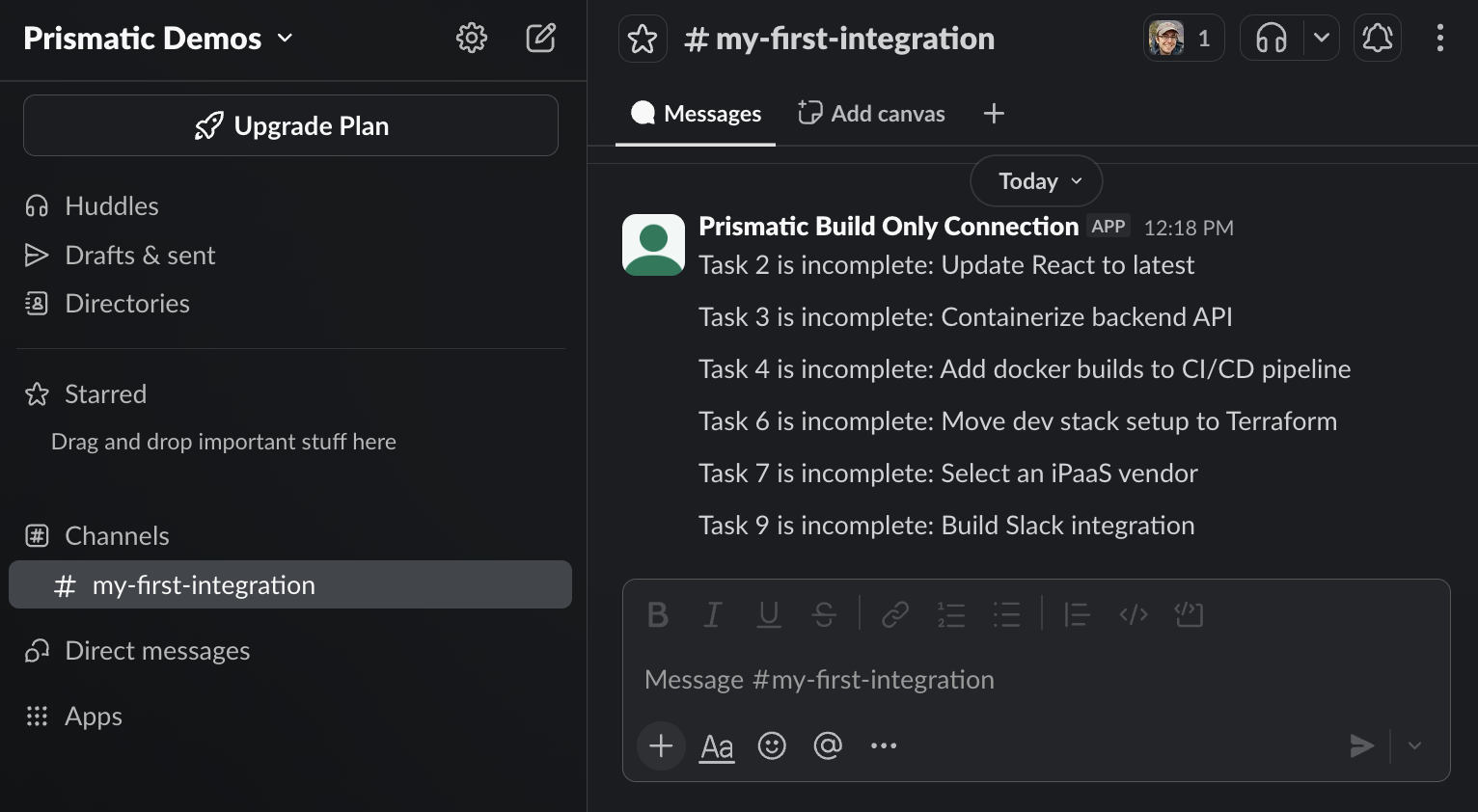Image resolution: width=1478 pixels, height=812 pixels.
Task: Open Huddles in the sidebar
Action: click(112, 206)
